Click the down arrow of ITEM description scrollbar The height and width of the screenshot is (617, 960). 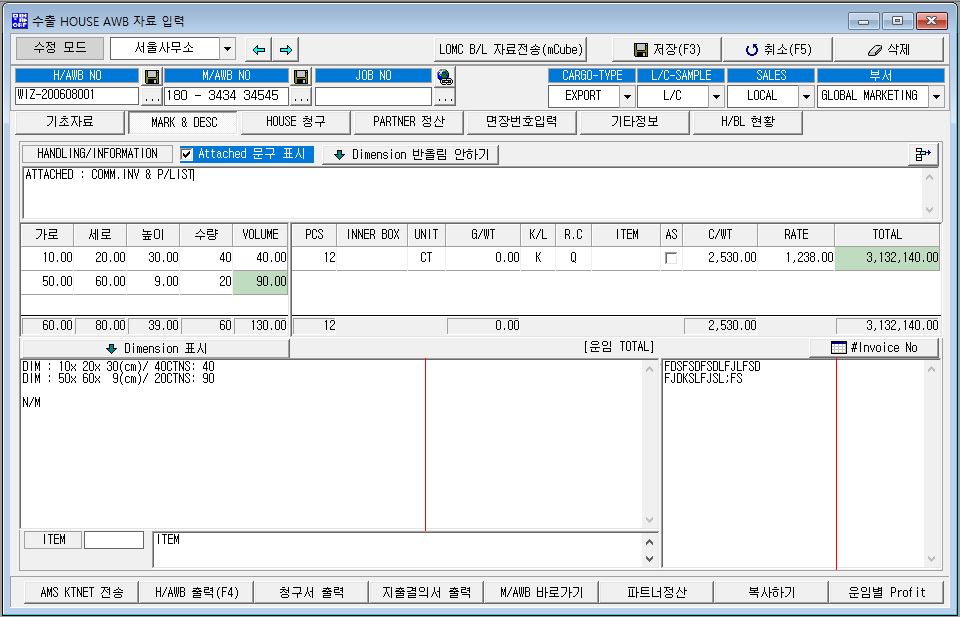(650, 558)
